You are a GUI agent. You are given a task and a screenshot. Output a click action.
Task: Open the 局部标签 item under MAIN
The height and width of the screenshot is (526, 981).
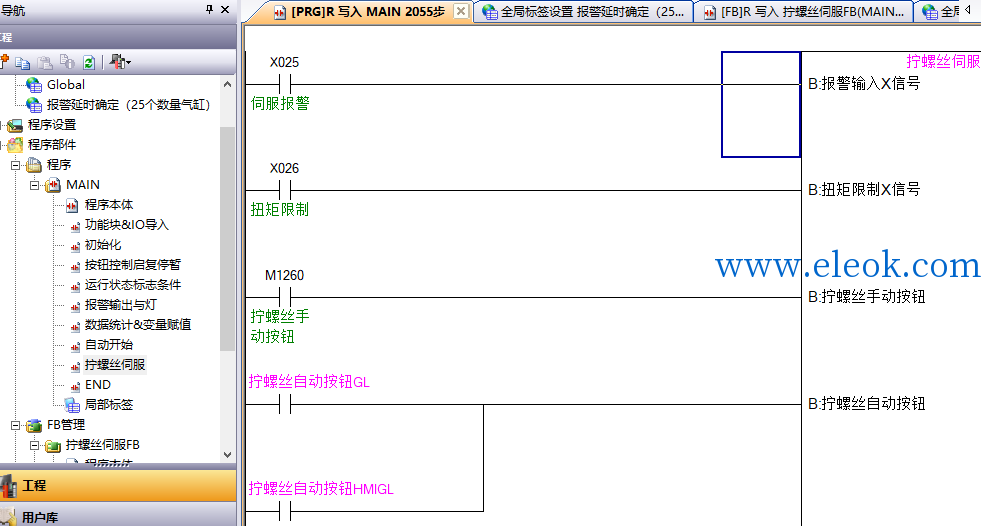click(x=109, y=405)
